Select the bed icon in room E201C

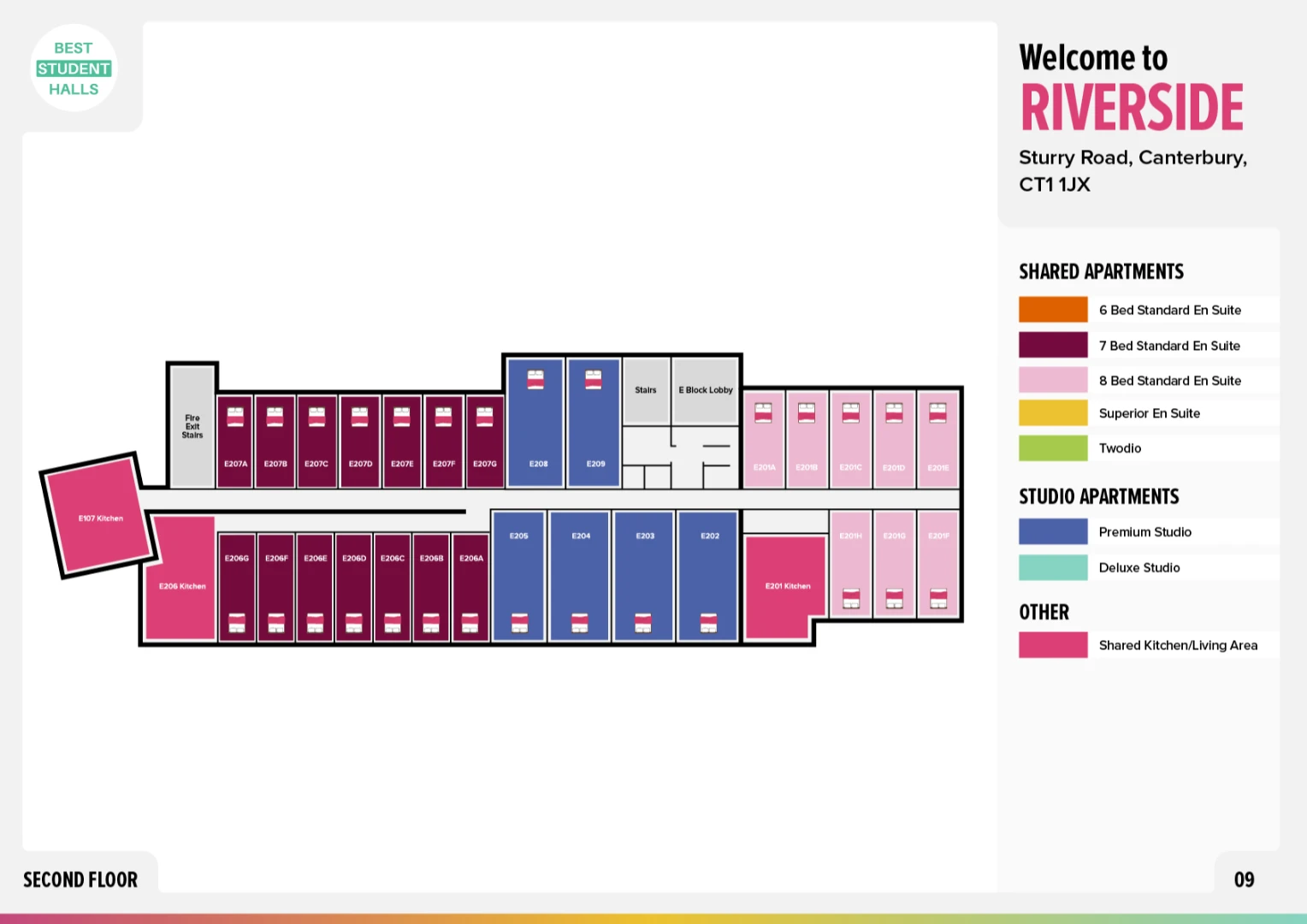(850, 412)
